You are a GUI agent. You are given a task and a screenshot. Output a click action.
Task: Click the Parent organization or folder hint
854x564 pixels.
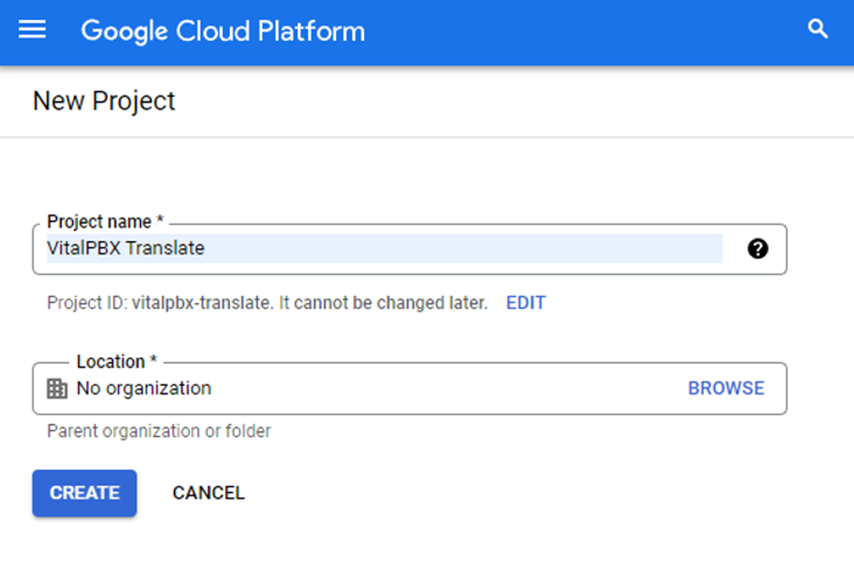159,431
